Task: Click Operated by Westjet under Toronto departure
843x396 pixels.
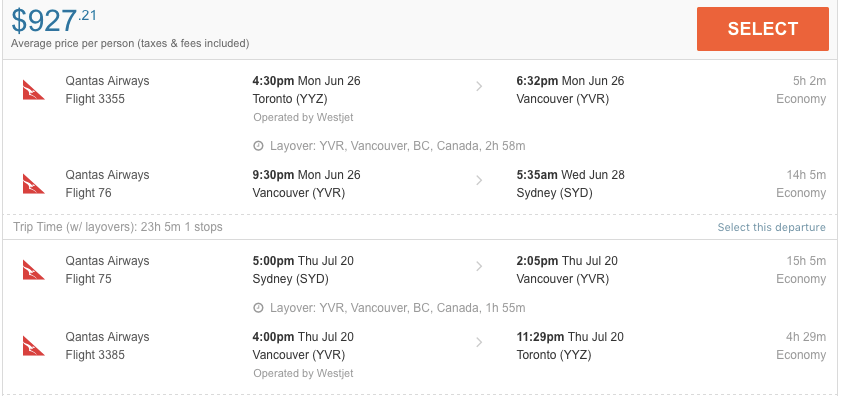Action: 303,117
